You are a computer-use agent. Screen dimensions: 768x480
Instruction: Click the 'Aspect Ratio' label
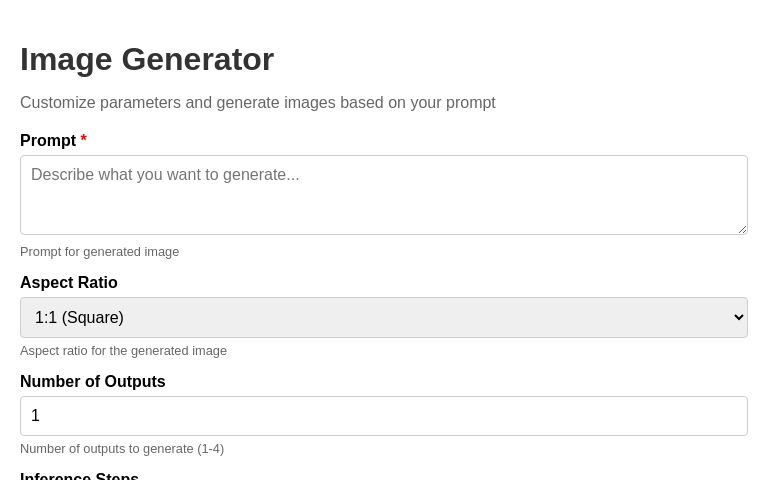point(69,283)
